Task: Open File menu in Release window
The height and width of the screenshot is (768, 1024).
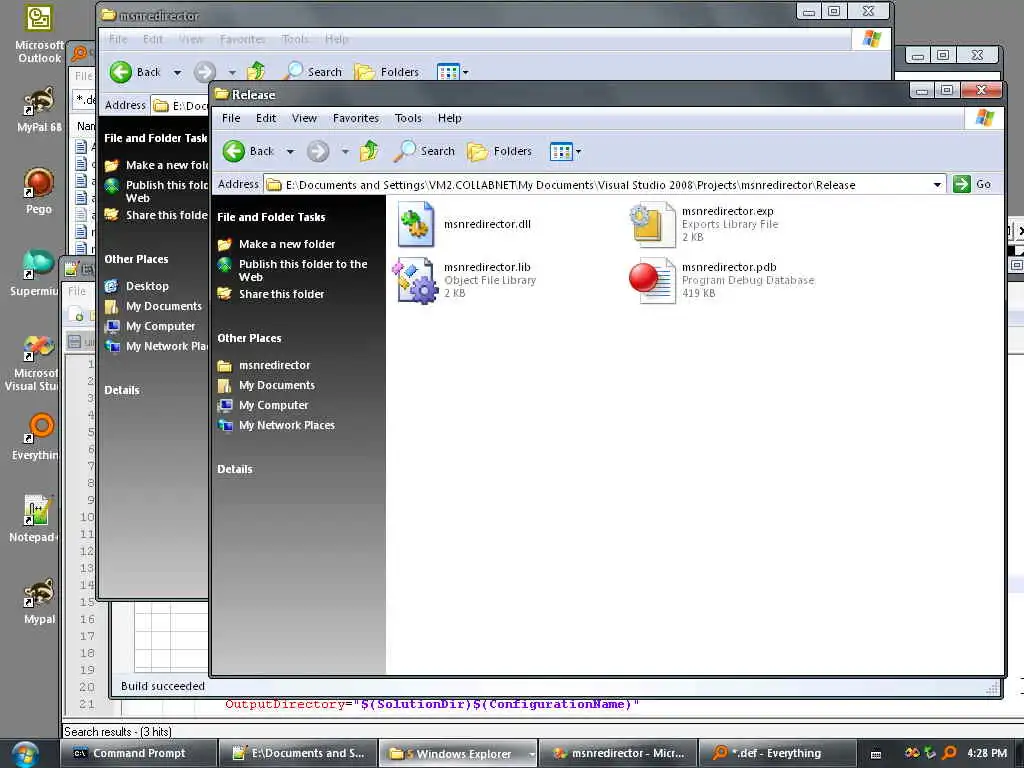Action: 231,118
